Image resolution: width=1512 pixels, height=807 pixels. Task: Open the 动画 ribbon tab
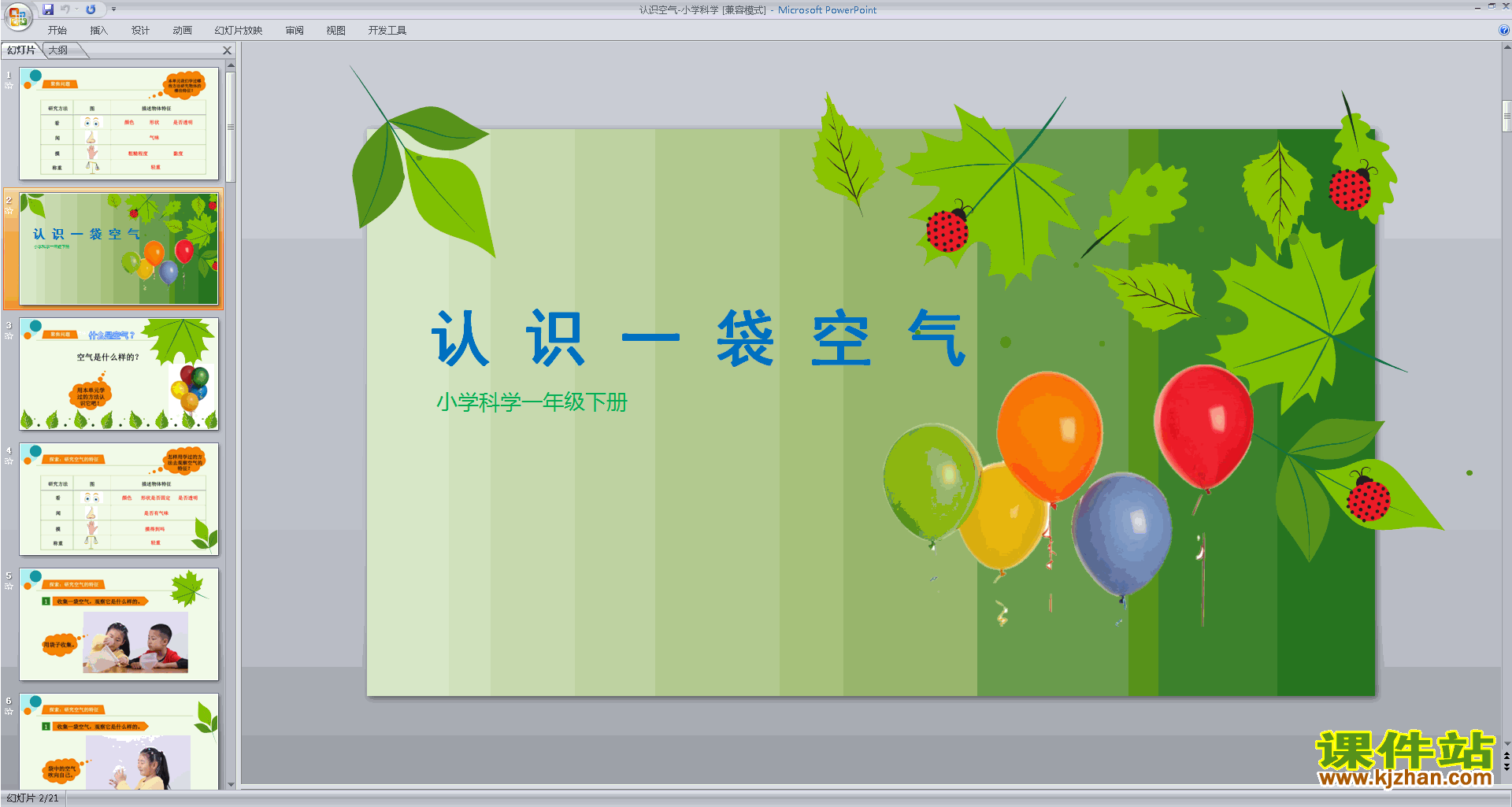183,31
